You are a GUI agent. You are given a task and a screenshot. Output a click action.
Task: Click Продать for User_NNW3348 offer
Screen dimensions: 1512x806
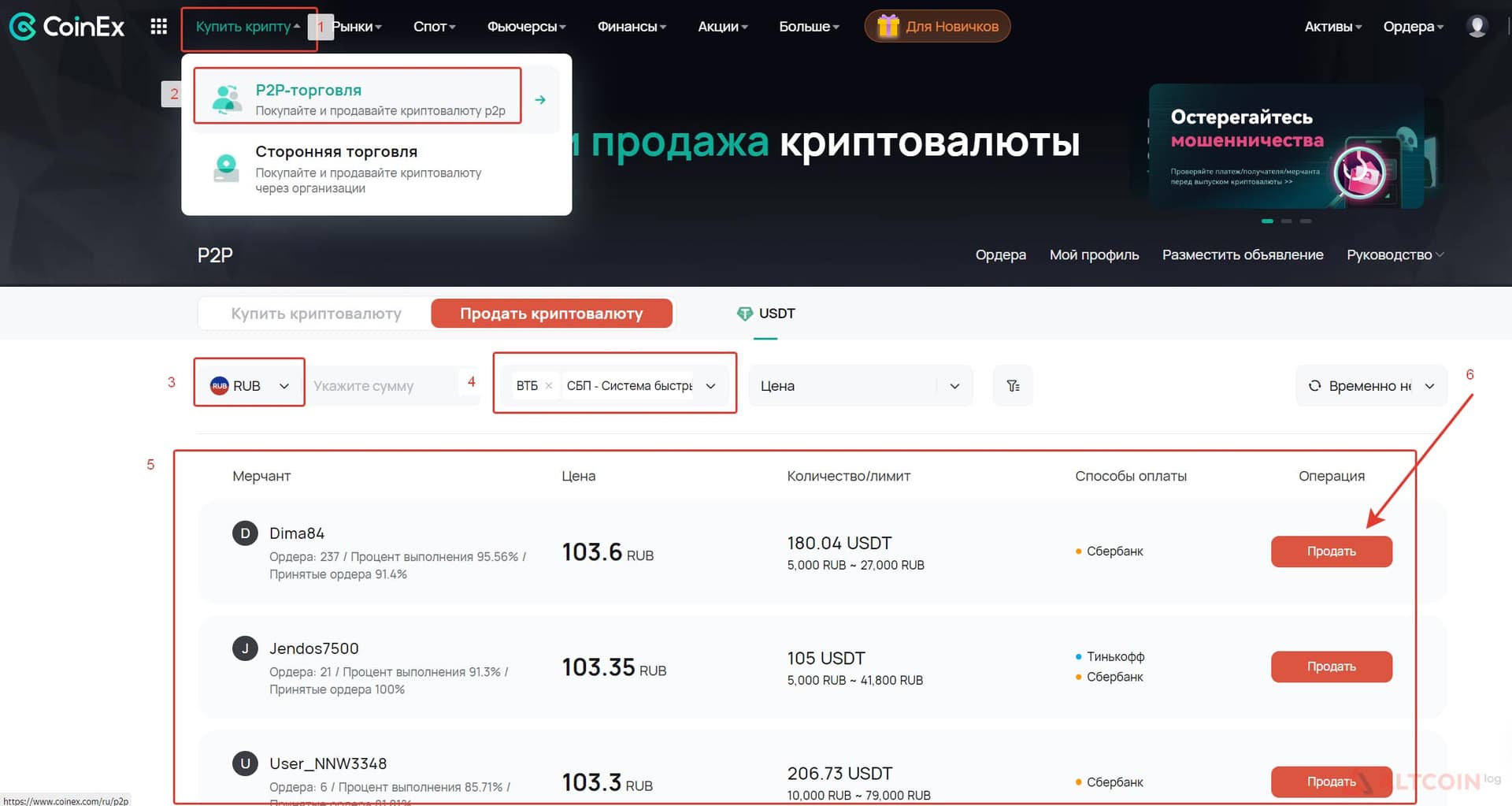(1332, 782)
